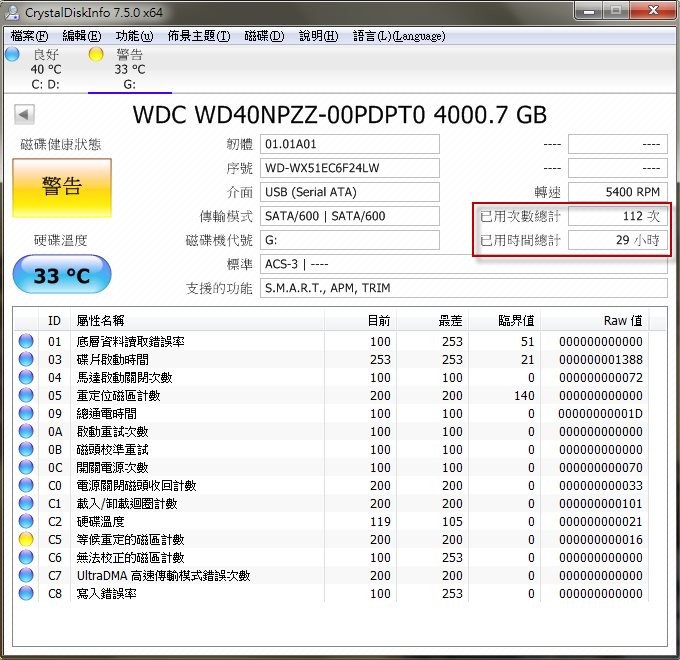The width and height of the screenshot is (680, 660).
Task: Click the serial number field WD-WX51EC6F24LW
Action: pos(350,168)
